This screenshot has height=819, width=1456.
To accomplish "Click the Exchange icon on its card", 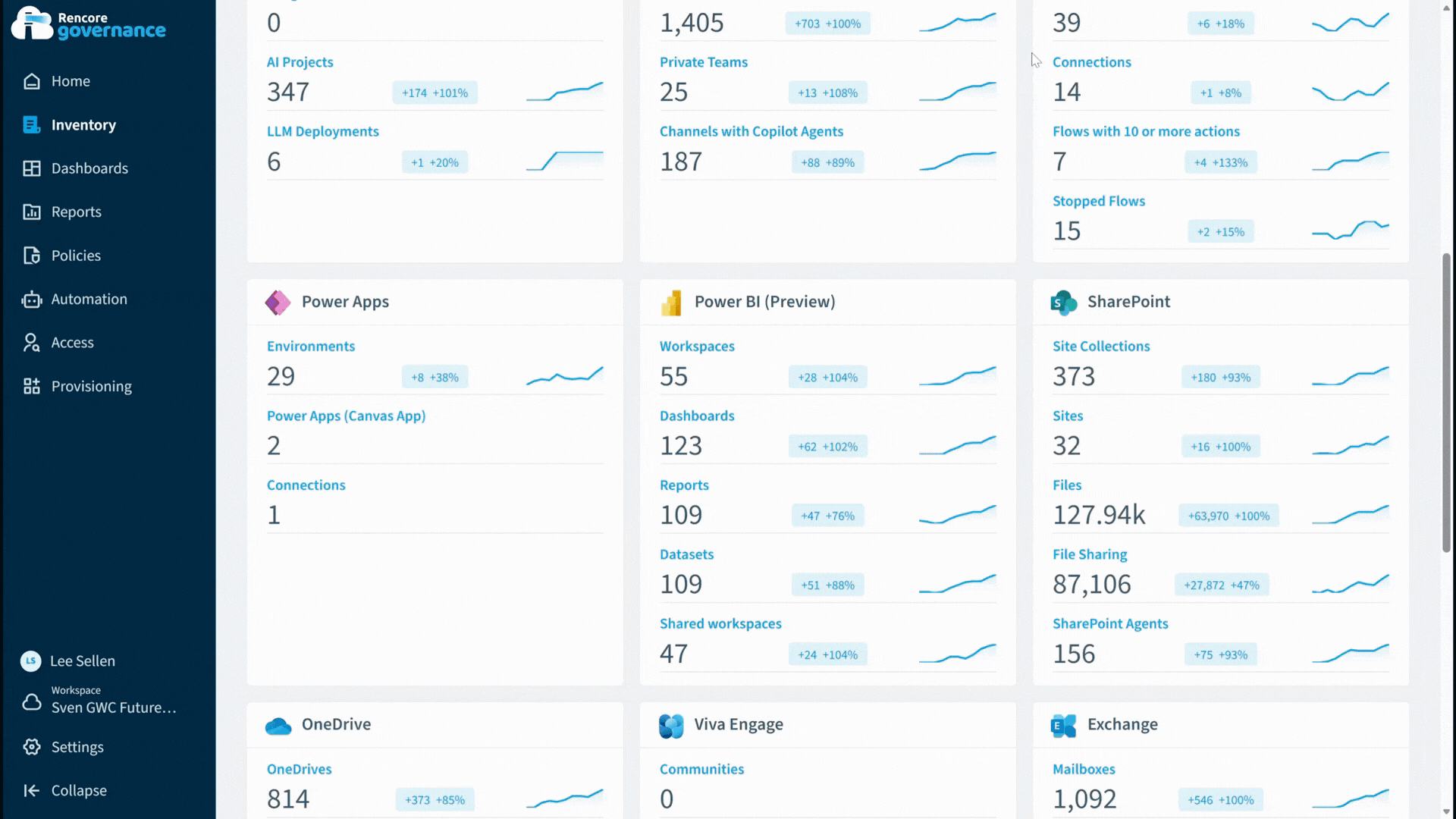I will click(1063, 725).
